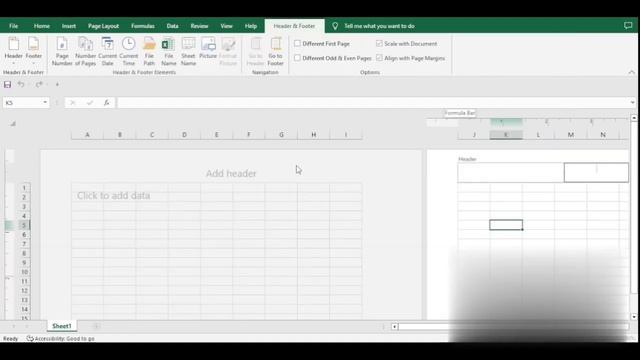640x360 pixels.
Task: Collapse the ribbon with the caret
Action: (x=631, y=72)
